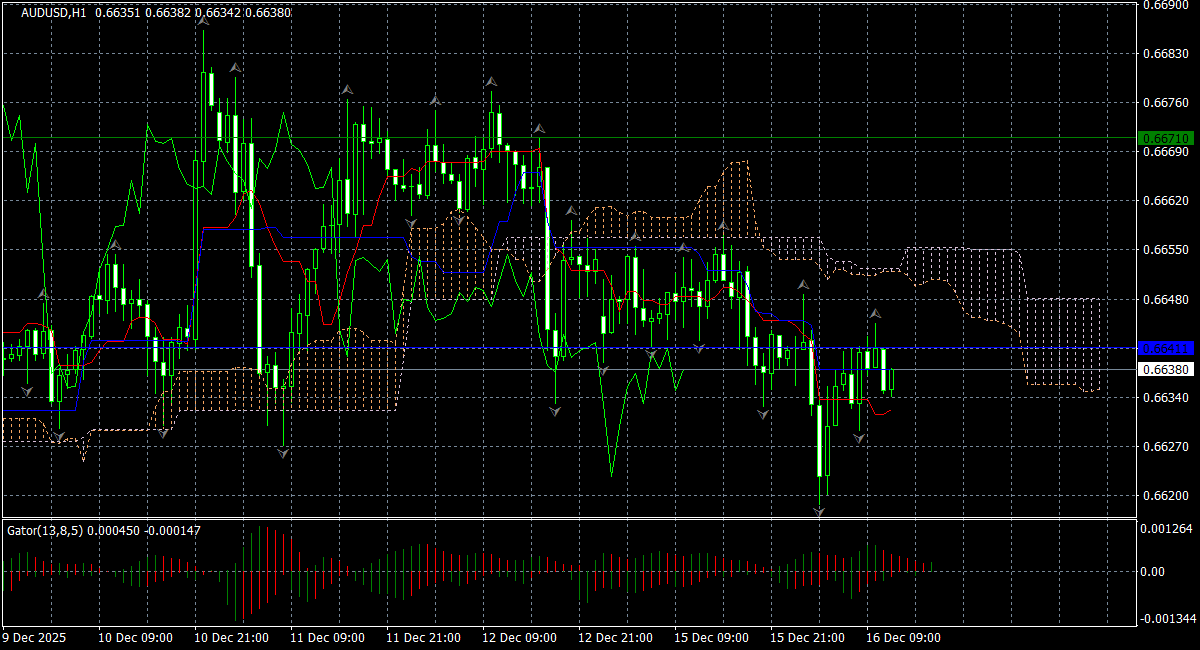Viewport: 1200px width, 650px height.
Task: Click the -0.000147 Gator value readout
Action: coord(174,530)
